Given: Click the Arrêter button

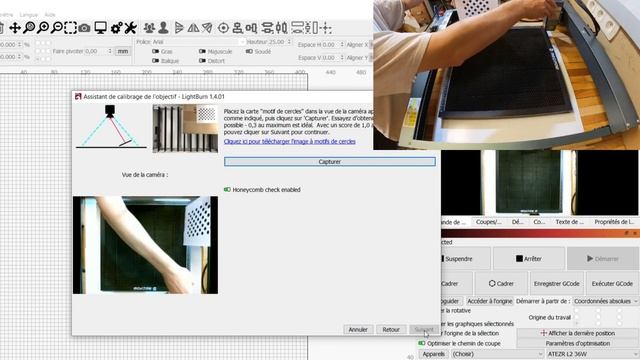Looking at the screenshot, I should [529, 259].
